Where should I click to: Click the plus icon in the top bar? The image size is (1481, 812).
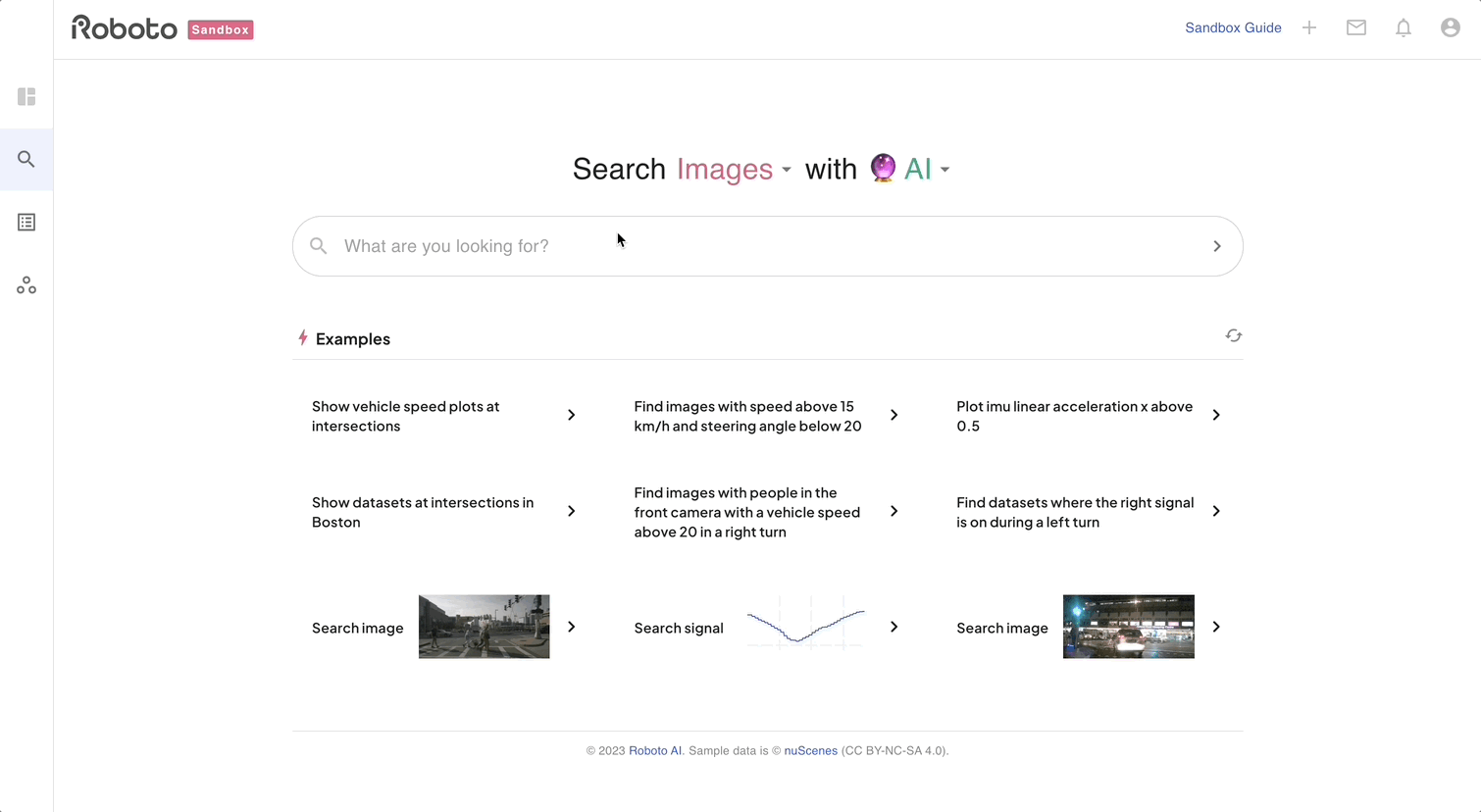coord(1309,28)
